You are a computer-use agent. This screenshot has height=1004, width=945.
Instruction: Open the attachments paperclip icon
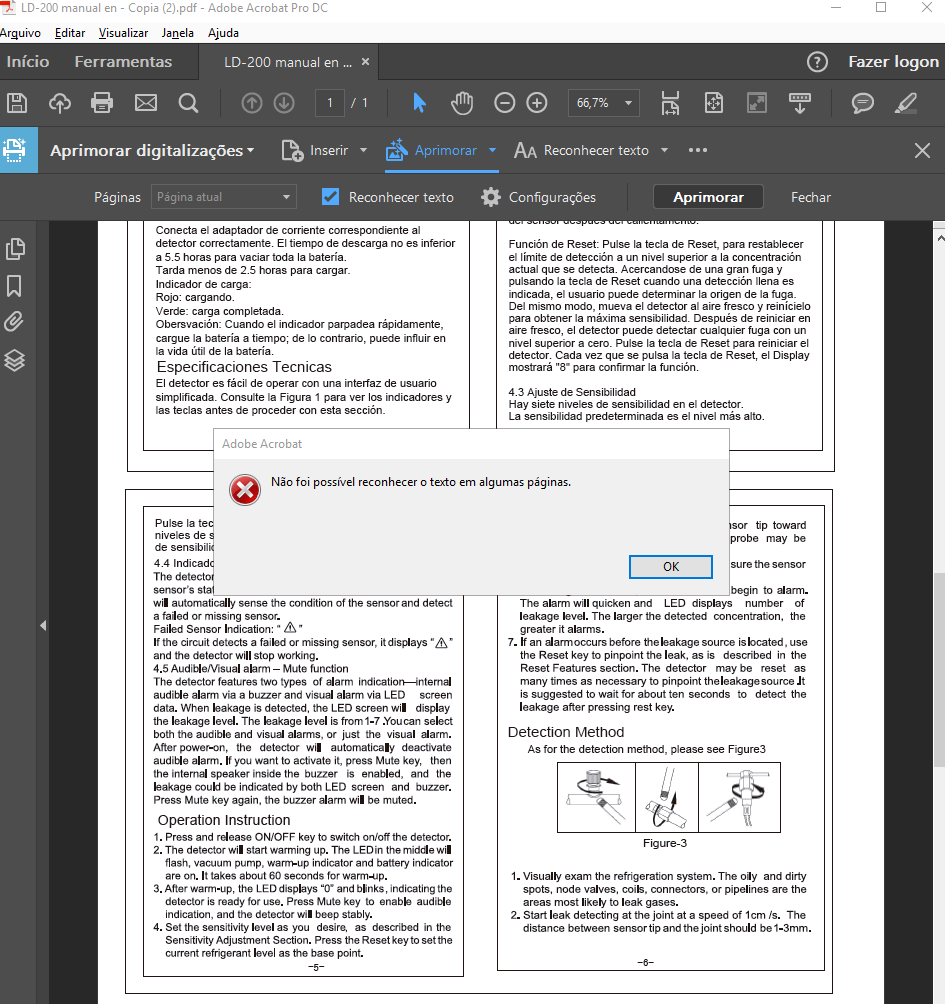14,321
